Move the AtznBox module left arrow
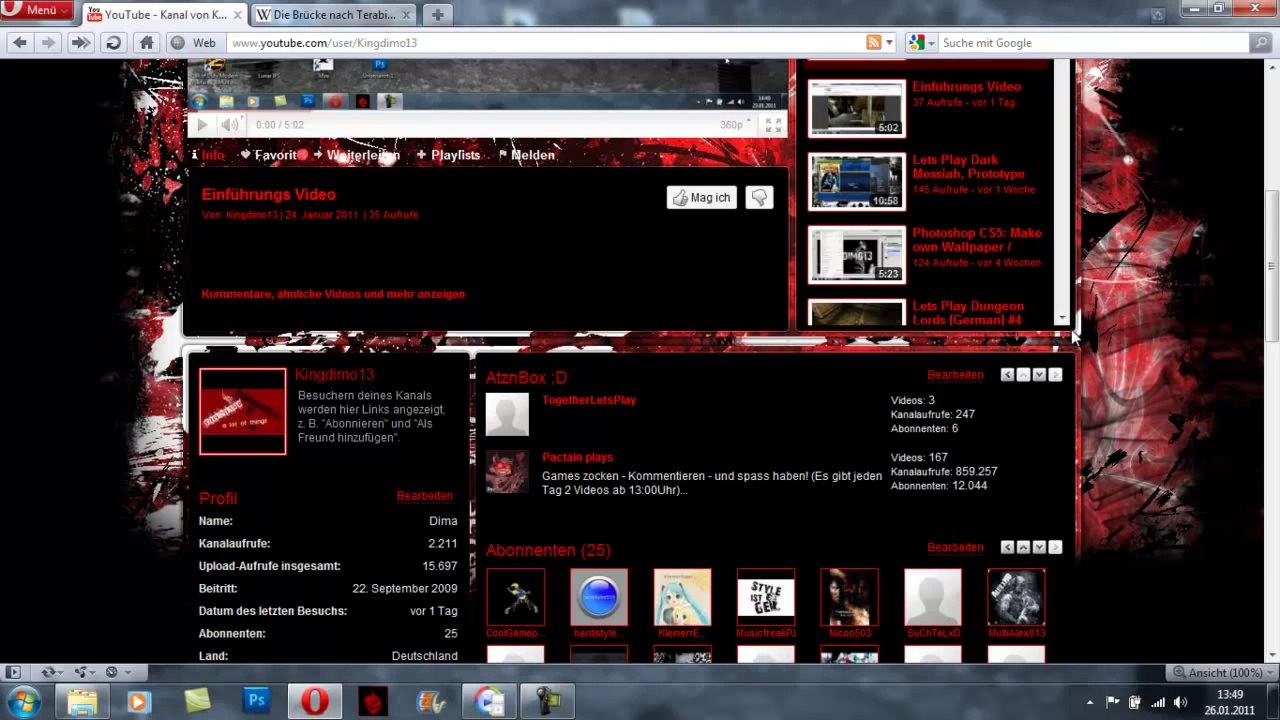This screenshot has width=1280, height=720. (x=1008, y=375)
